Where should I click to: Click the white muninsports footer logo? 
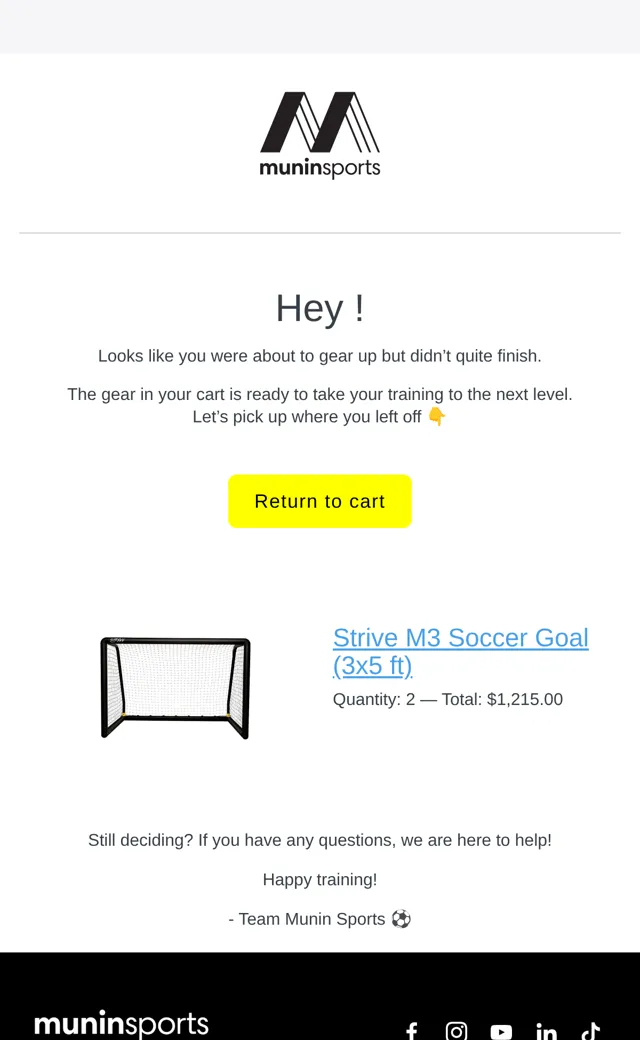(121, 1024)
